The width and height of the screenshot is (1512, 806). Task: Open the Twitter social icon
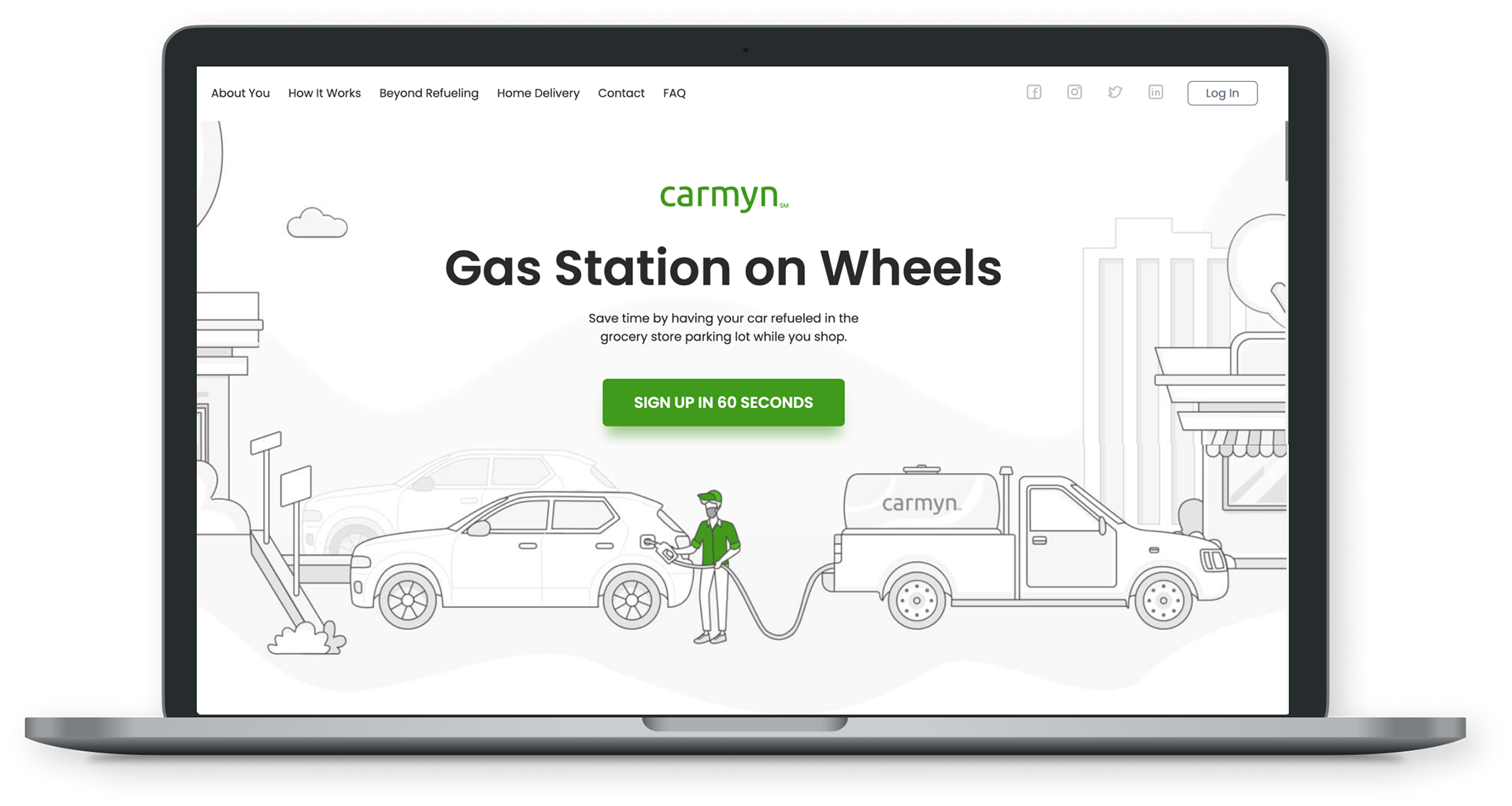[1115, 92]
